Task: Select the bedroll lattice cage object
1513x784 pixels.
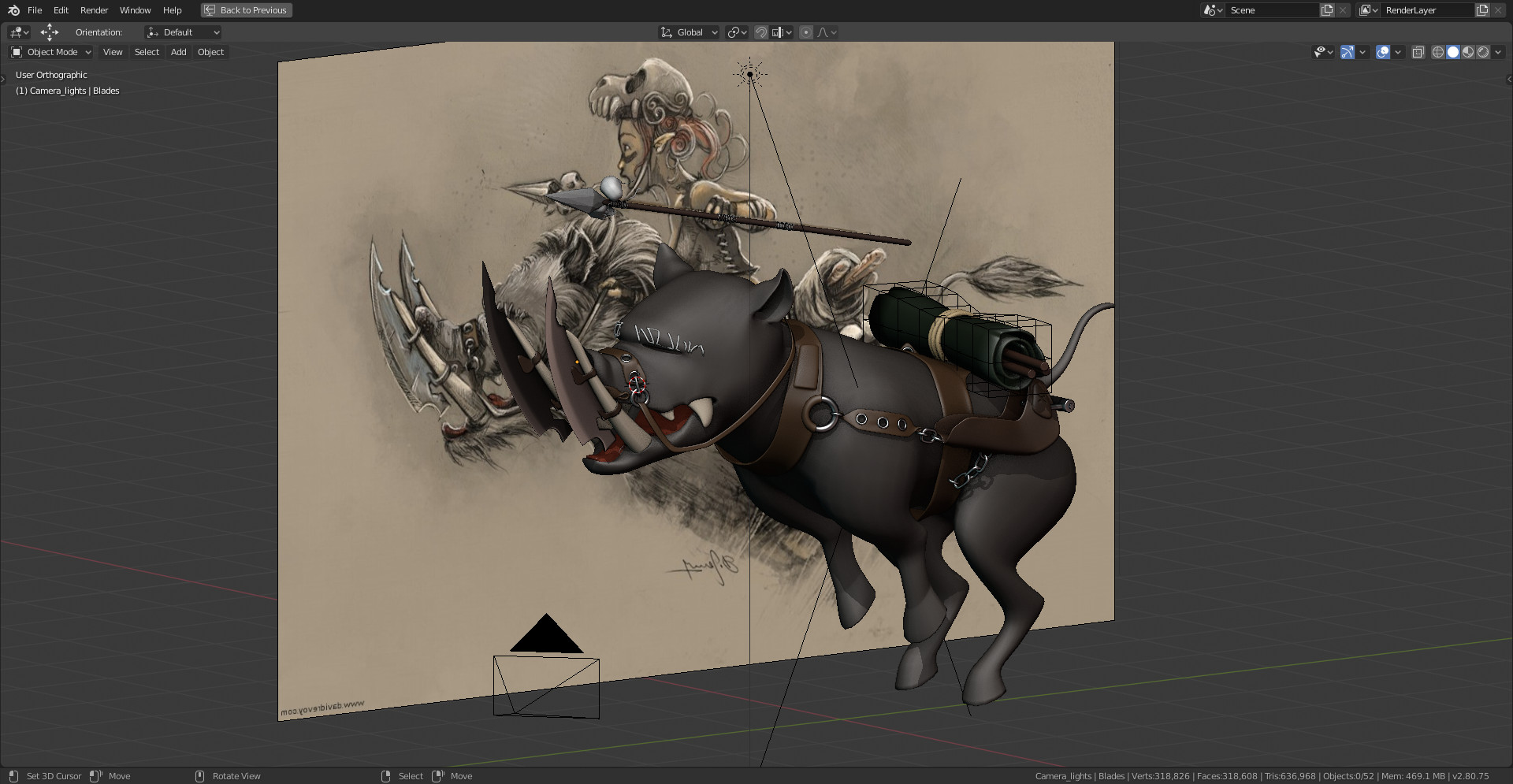Action: click(958, 338)
